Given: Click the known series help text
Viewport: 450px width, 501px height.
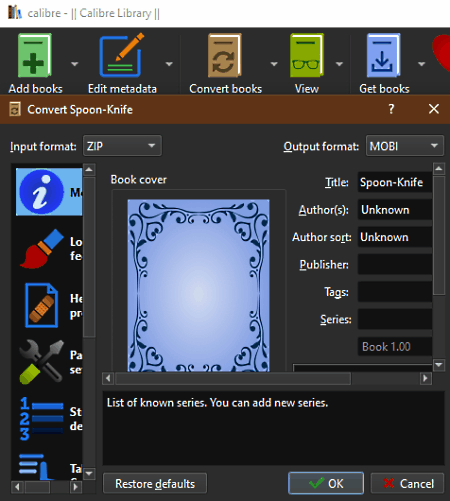Looking at the screenshot, I should (x=217, y=403).
